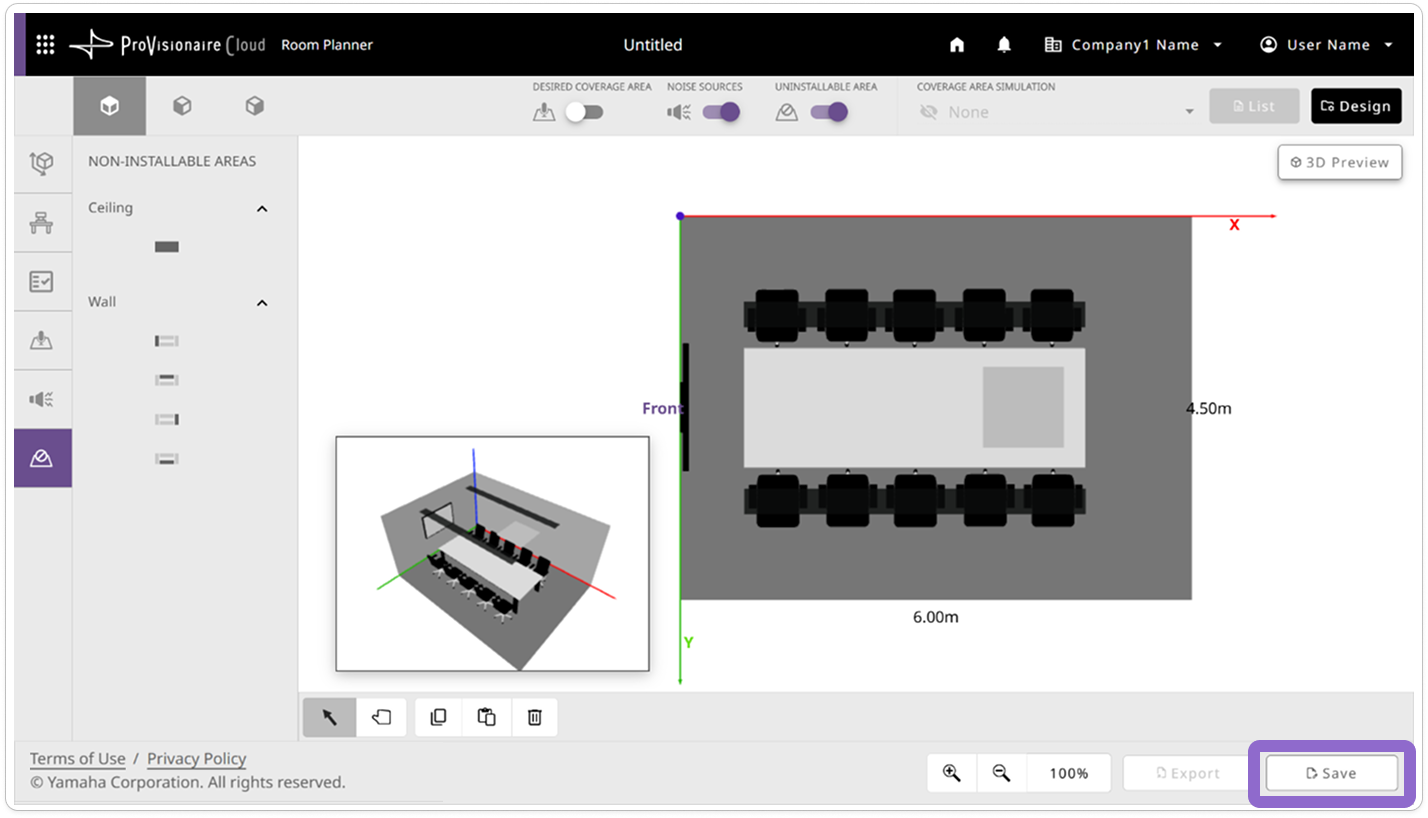Screen dimensions: 1428x818
Task: Open the room shape cube sidebar icon
Action: pyautogui.click(x=42, y=164)
